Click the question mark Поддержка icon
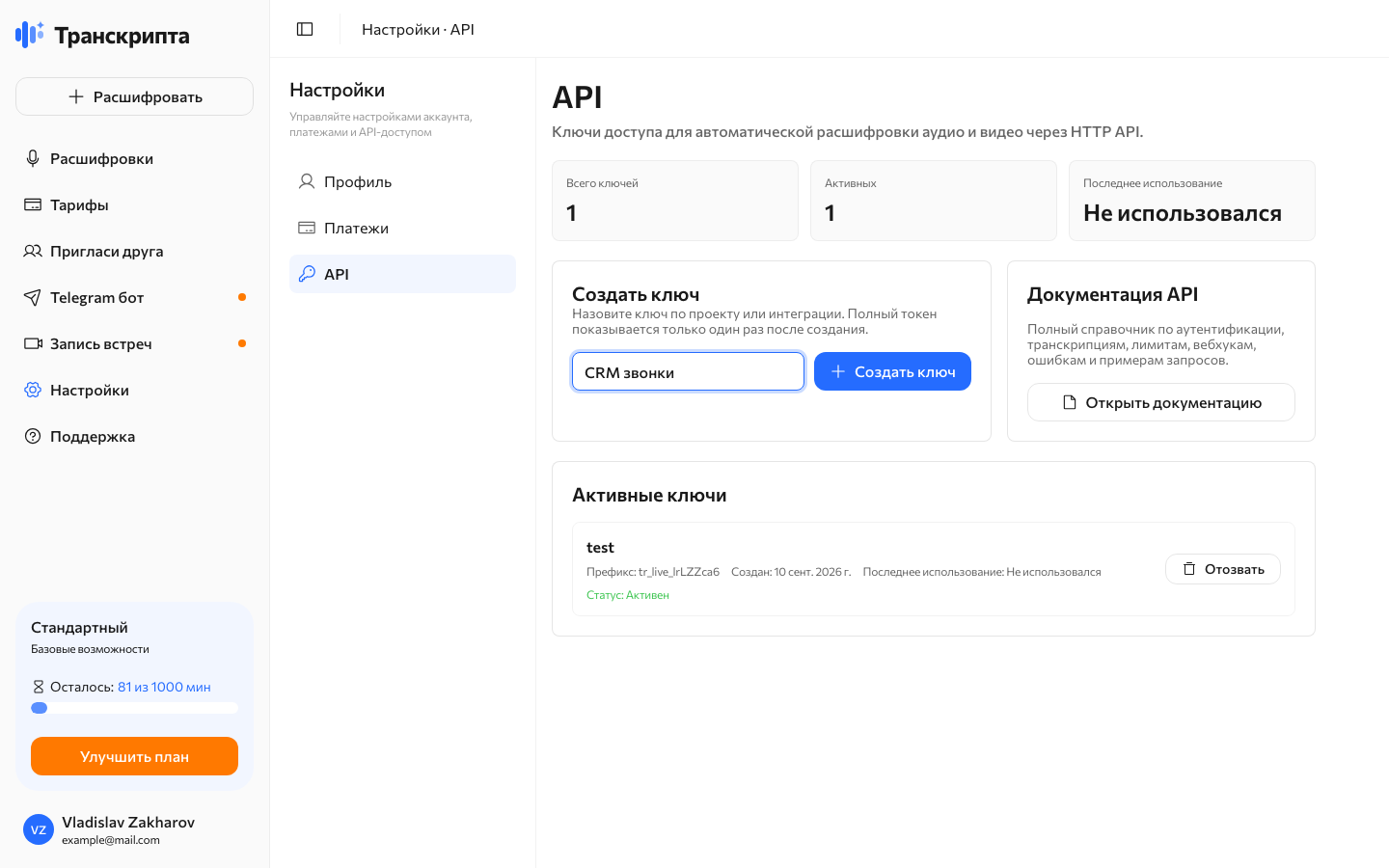 (33, 436)
